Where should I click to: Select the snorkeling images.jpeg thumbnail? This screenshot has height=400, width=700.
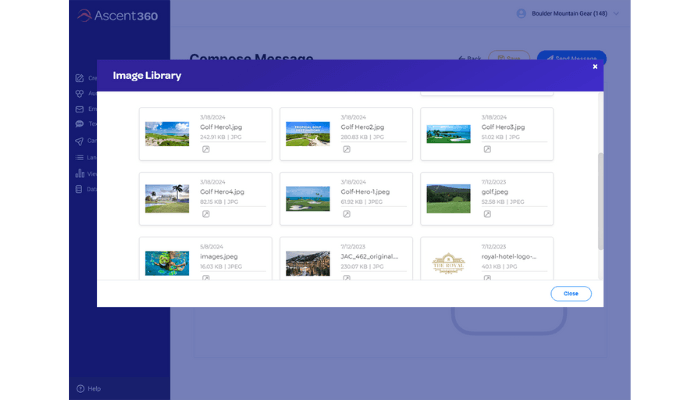[x=167, y=263]
